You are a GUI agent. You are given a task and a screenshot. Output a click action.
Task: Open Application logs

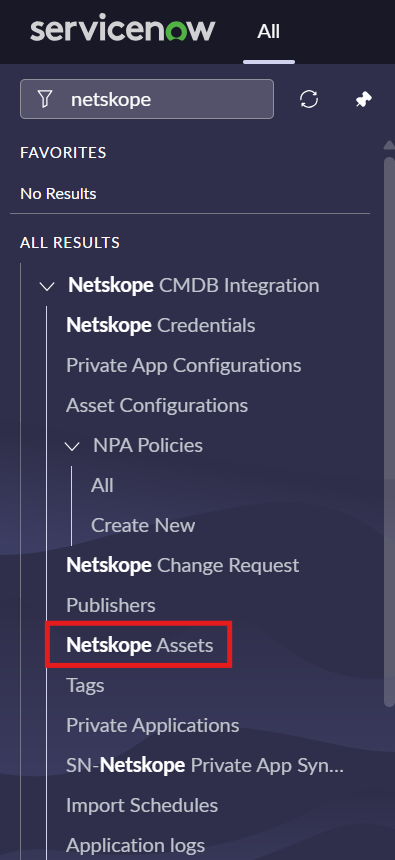pos(136,845)
